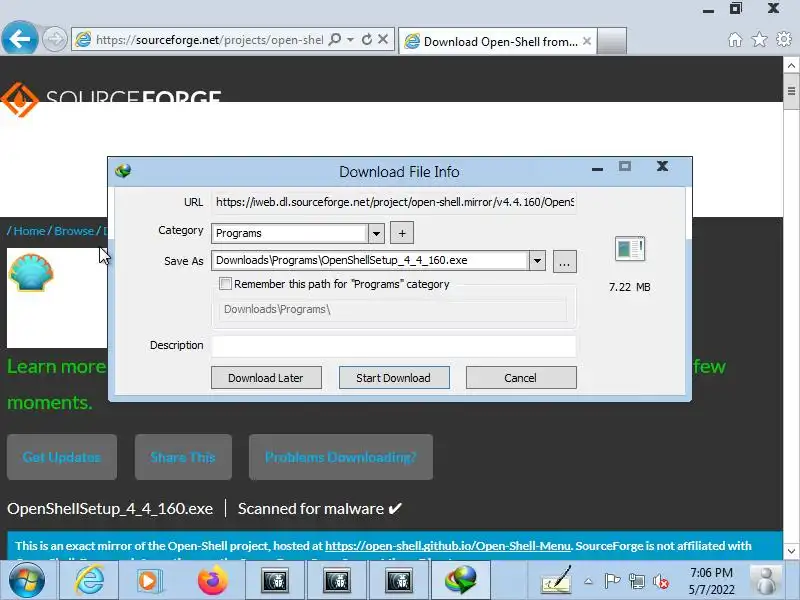Click into the Description field

click(394, 345)
